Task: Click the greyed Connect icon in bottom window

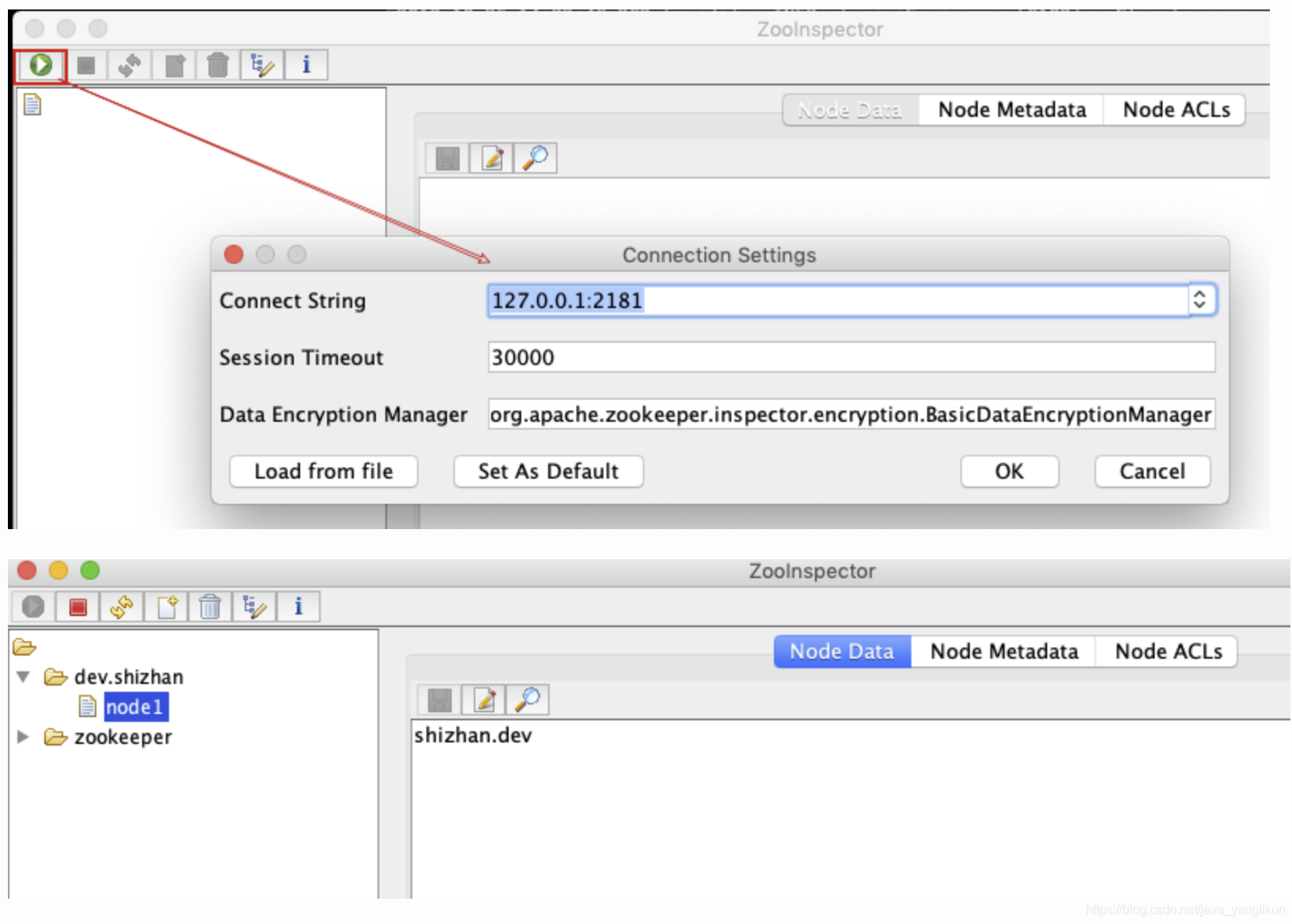Action: pyautogui.click(x=33, y=607)
